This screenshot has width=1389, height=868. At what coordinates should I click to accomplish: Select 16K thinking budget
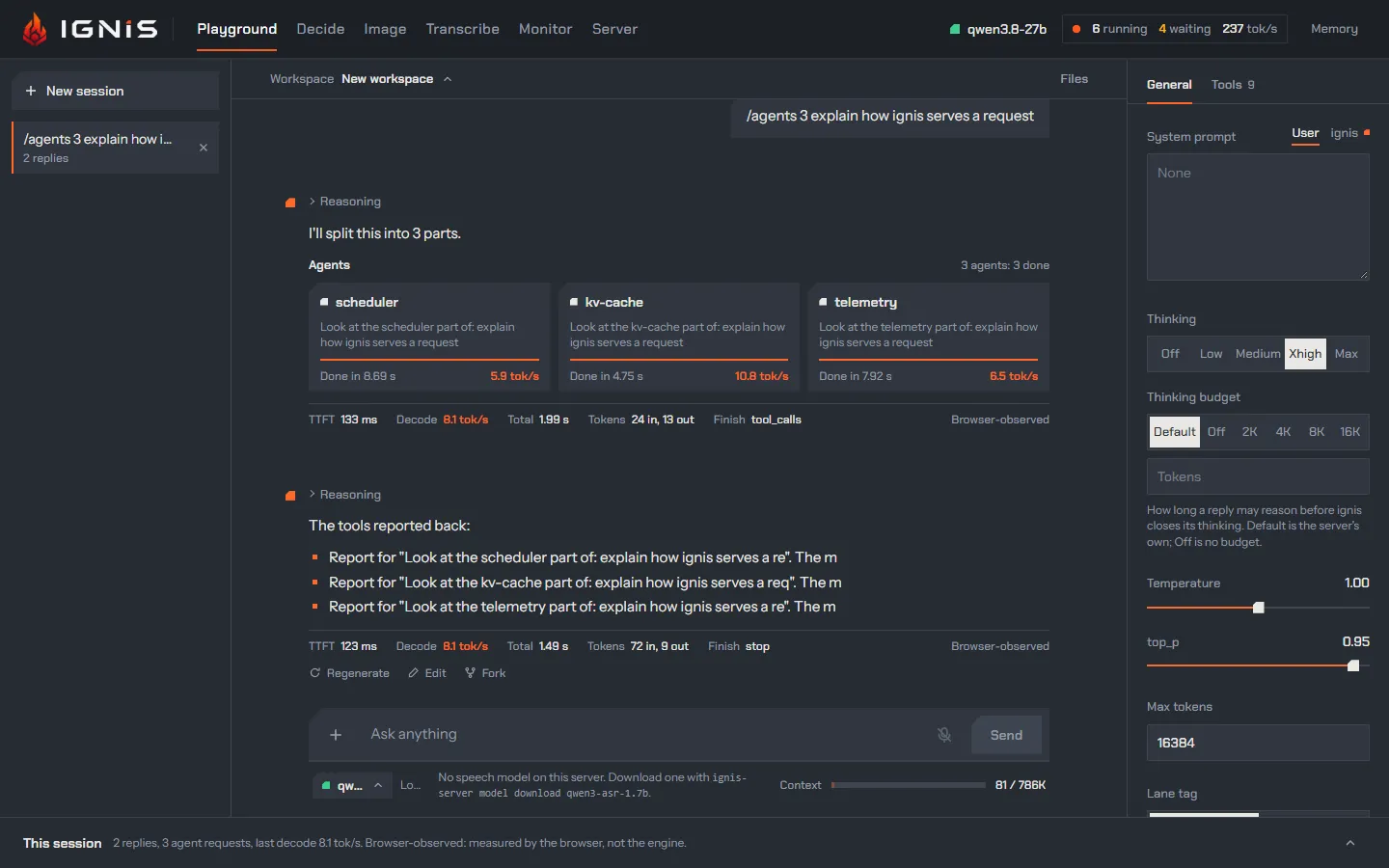1350,432
